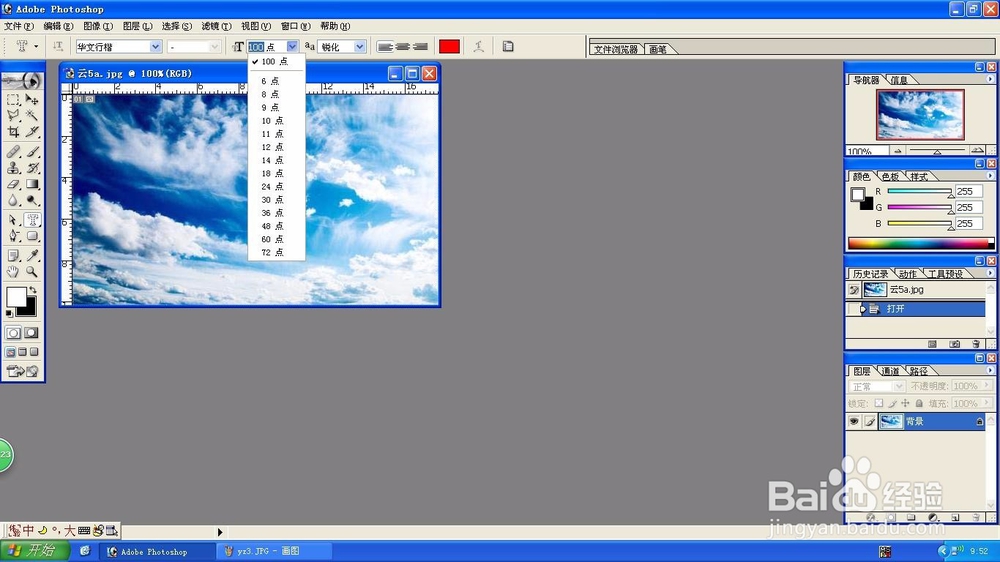
Task: Select the Healing Brush tool
Action: tap(13, 152)
